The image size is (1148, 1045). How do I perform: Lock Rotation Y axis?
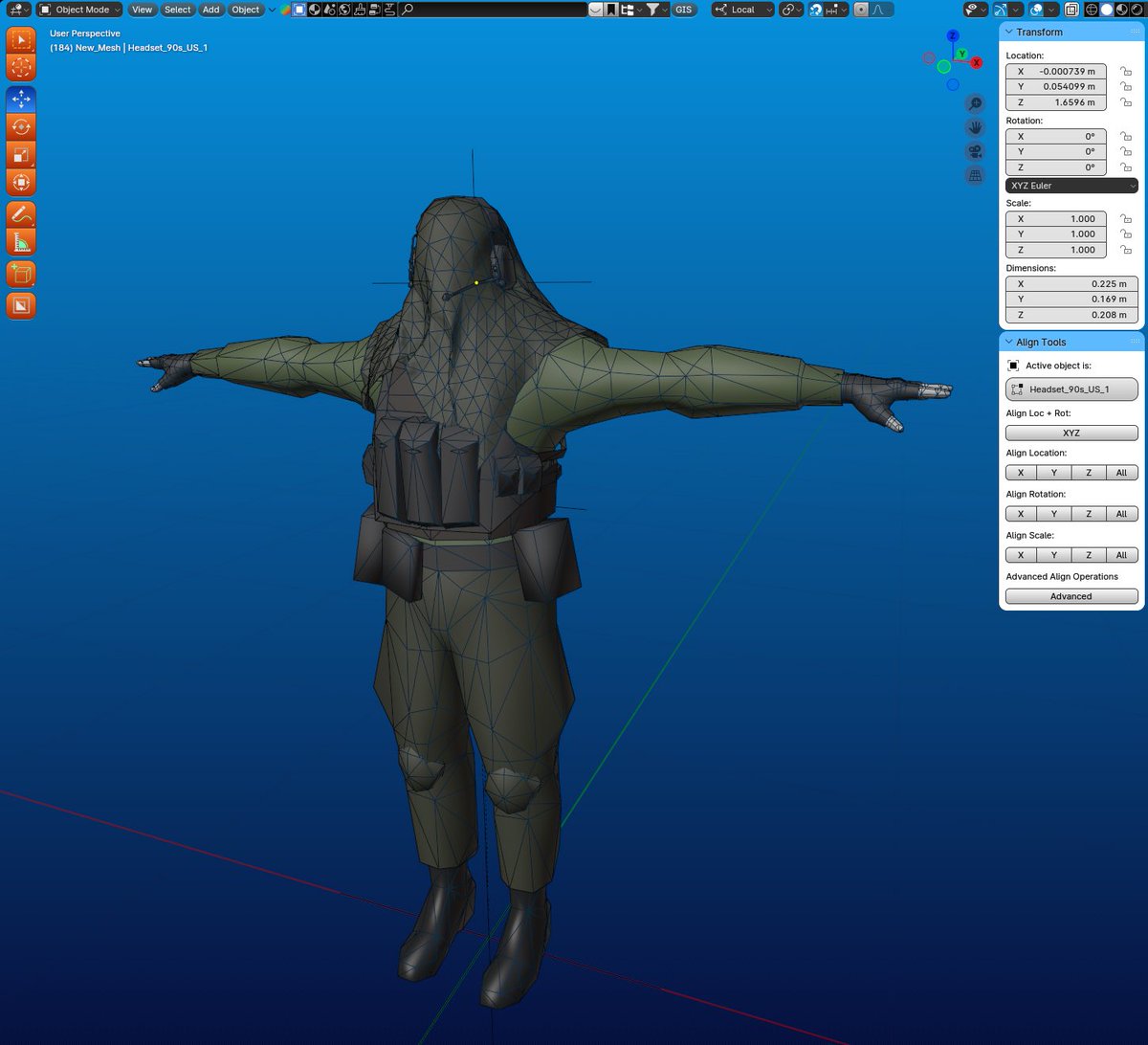point(1126,152)
